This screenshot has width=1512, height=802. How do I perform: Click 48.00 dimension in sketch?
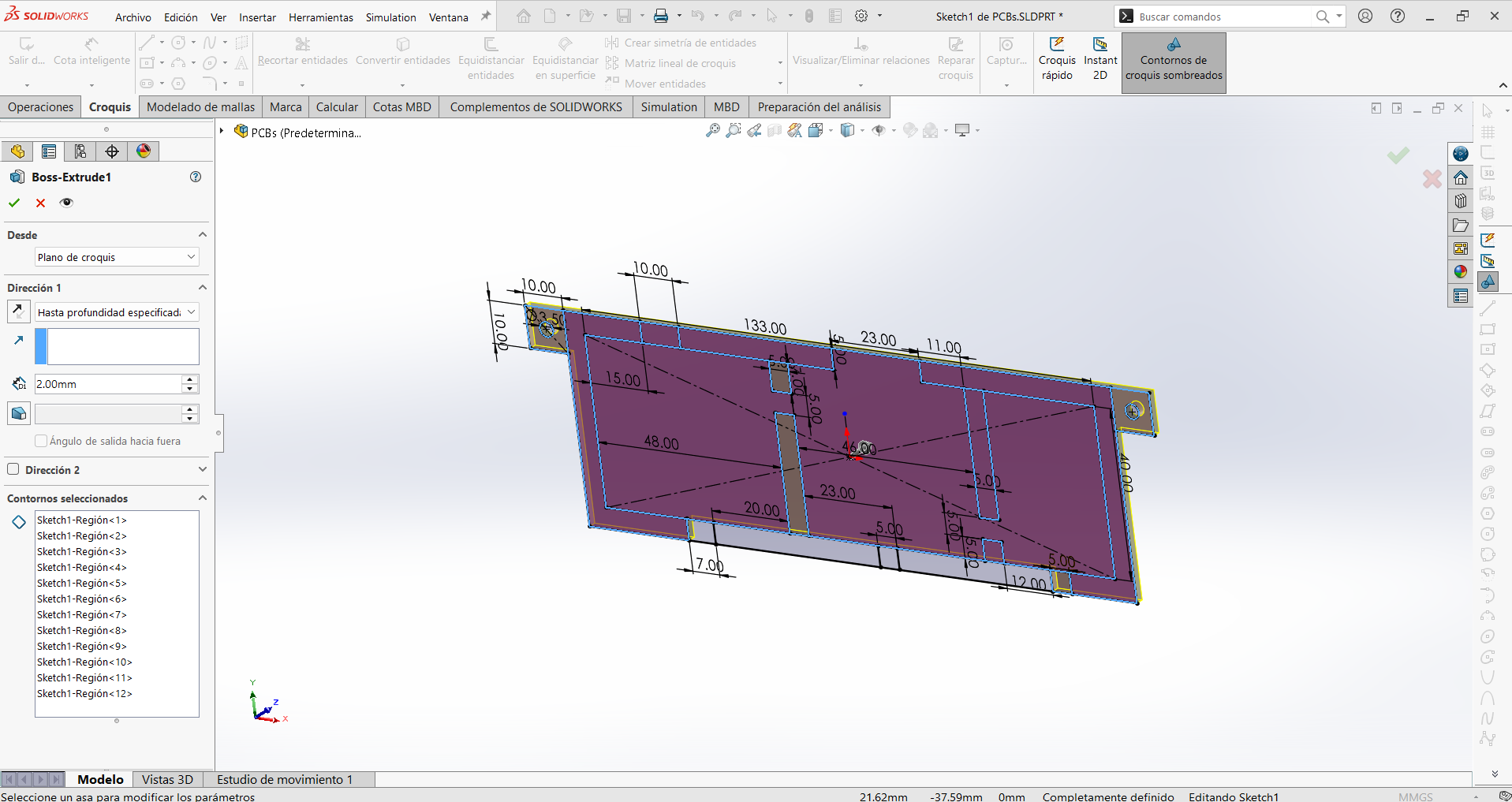click(661, 442)
